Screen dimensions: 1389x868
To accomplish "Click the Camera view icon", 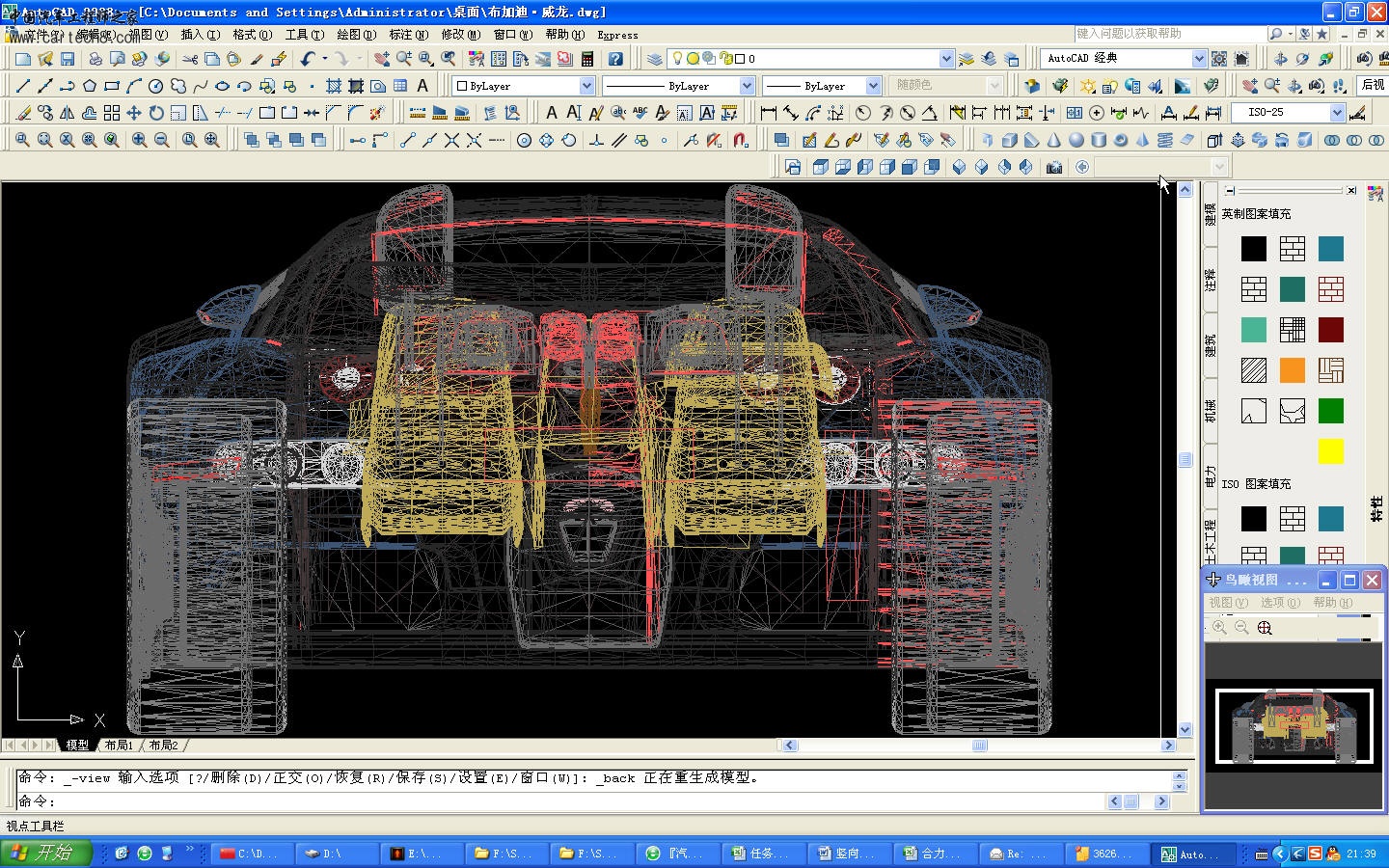I will click(1054, 167).
